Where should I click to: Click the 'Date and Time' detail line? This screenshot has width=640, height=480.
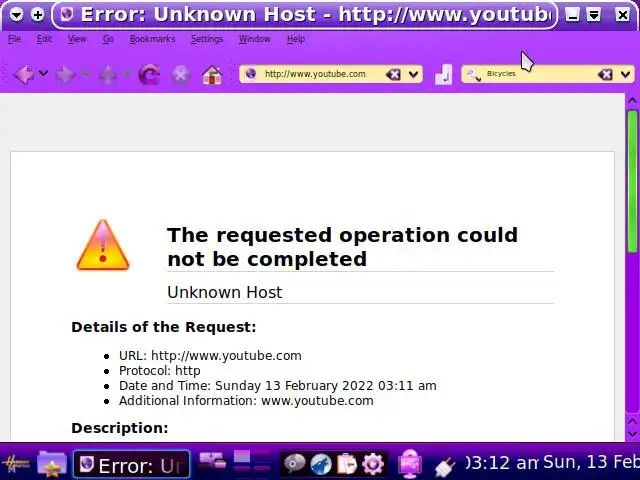[278, 386]
